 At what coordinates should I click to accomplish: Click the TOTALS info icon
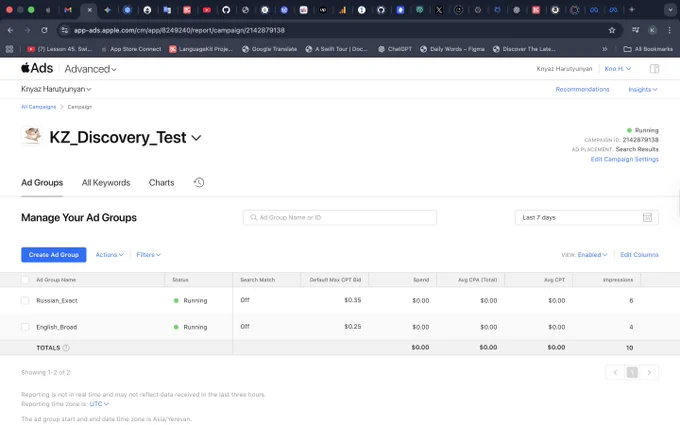click(66, 348)
